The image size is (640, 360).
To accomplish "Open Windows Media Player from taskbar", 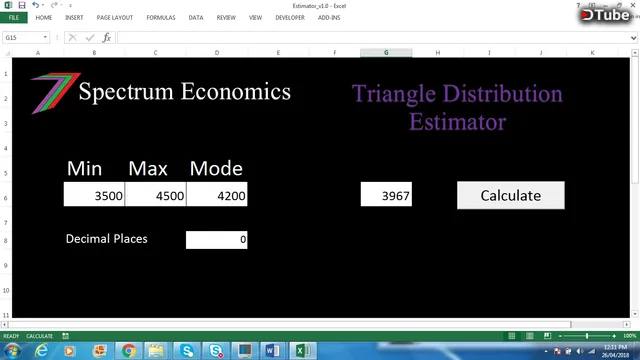I will point(69,351).
